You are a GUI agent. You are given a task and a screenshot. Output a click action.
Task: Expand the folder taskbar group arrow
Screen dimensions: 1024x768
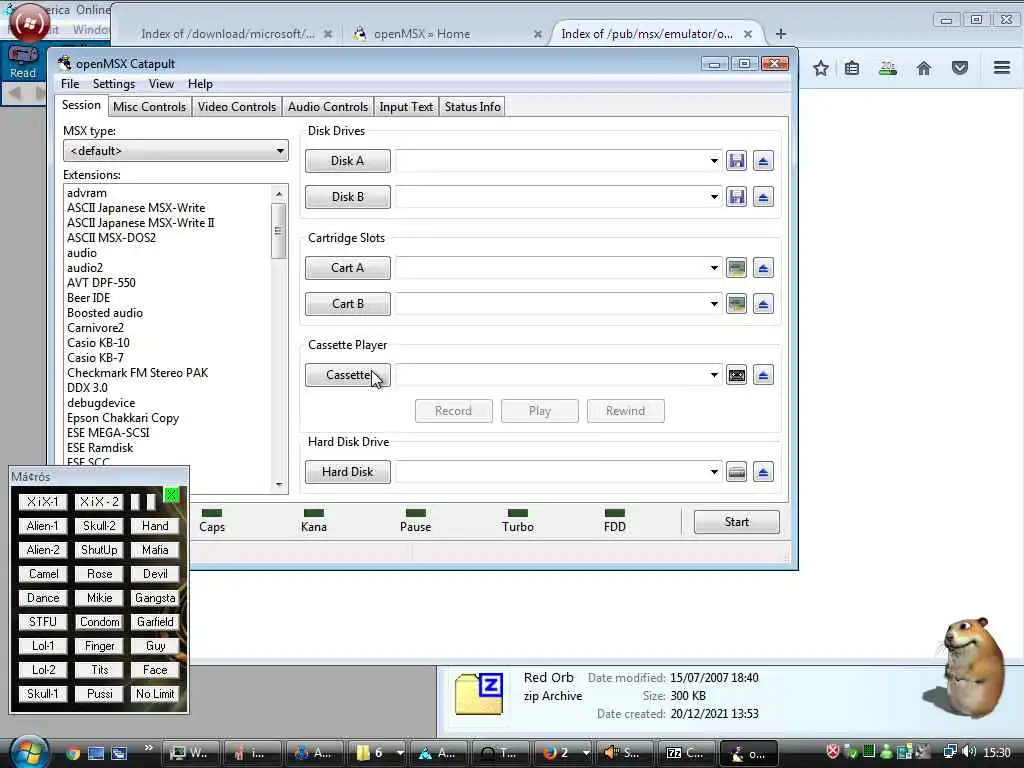pyautogui.click(x=400, y=753)
